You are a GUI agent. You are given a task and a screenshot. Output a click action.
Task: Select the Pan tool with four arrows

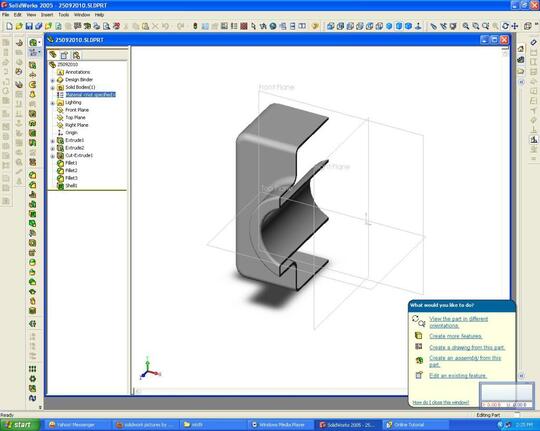515,26
